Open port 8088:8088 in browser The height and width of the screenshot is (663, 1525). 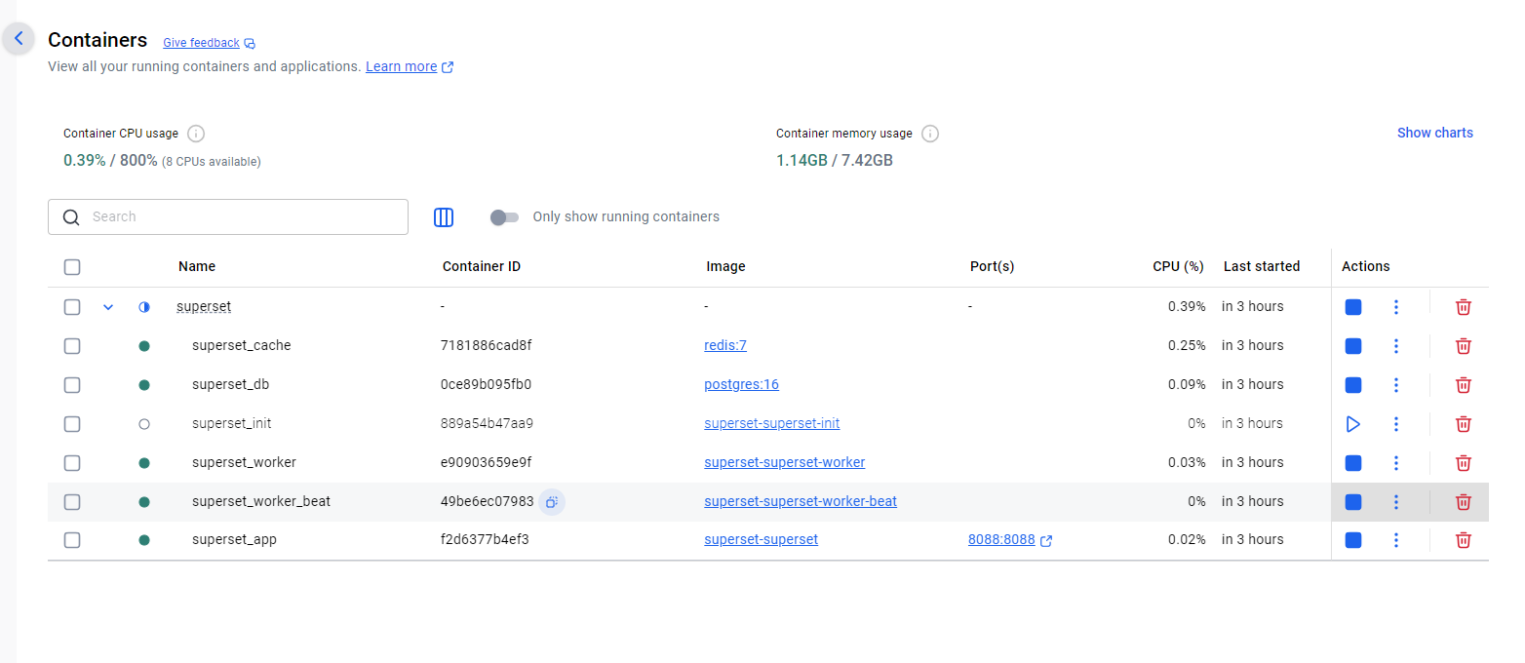click(1002, 539)
